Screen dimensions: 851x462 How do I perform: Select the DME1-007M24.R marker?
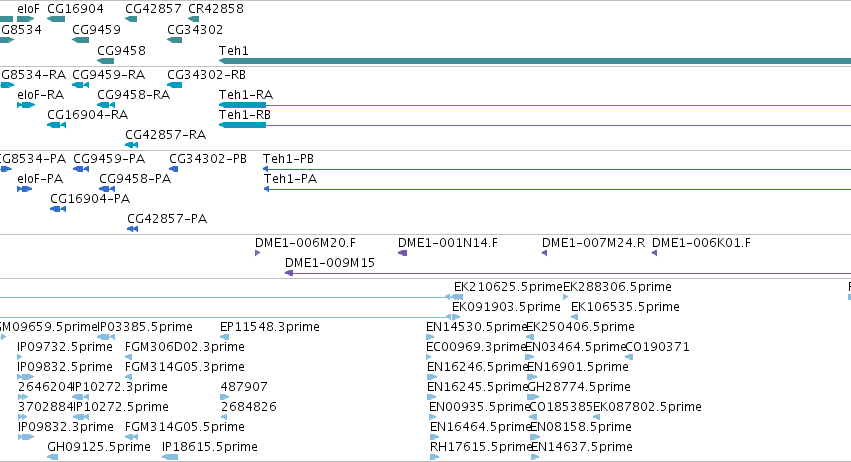coord(544,253)
